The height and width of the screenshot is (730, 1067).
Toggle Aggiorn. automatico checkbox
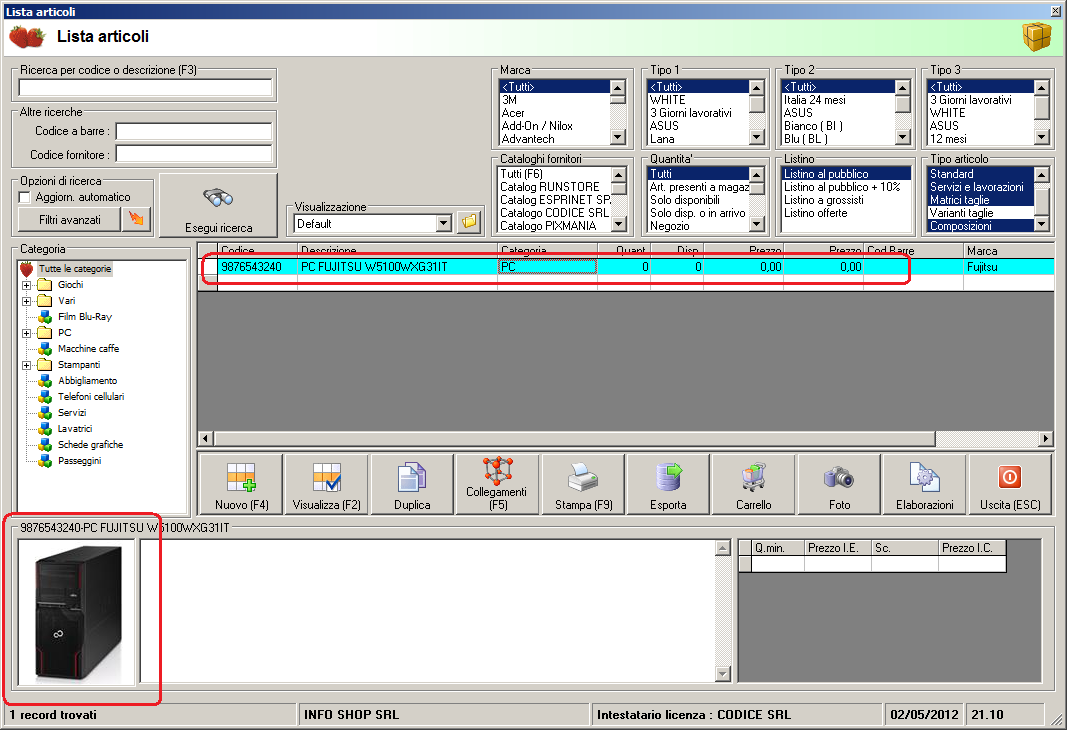pos(25,197)
